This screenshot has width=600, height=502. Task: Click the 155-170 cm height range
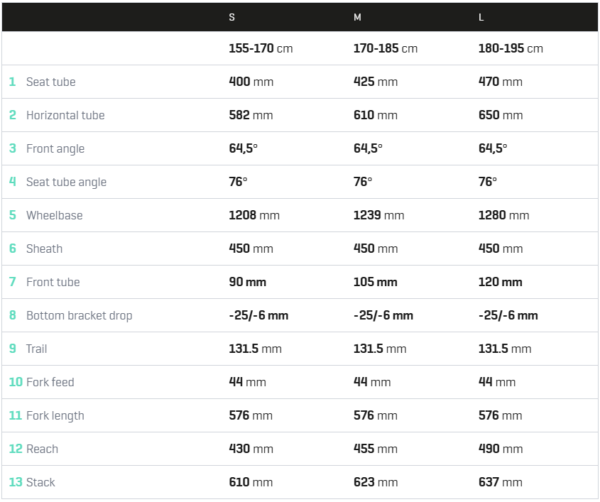(x=261, y=48)
